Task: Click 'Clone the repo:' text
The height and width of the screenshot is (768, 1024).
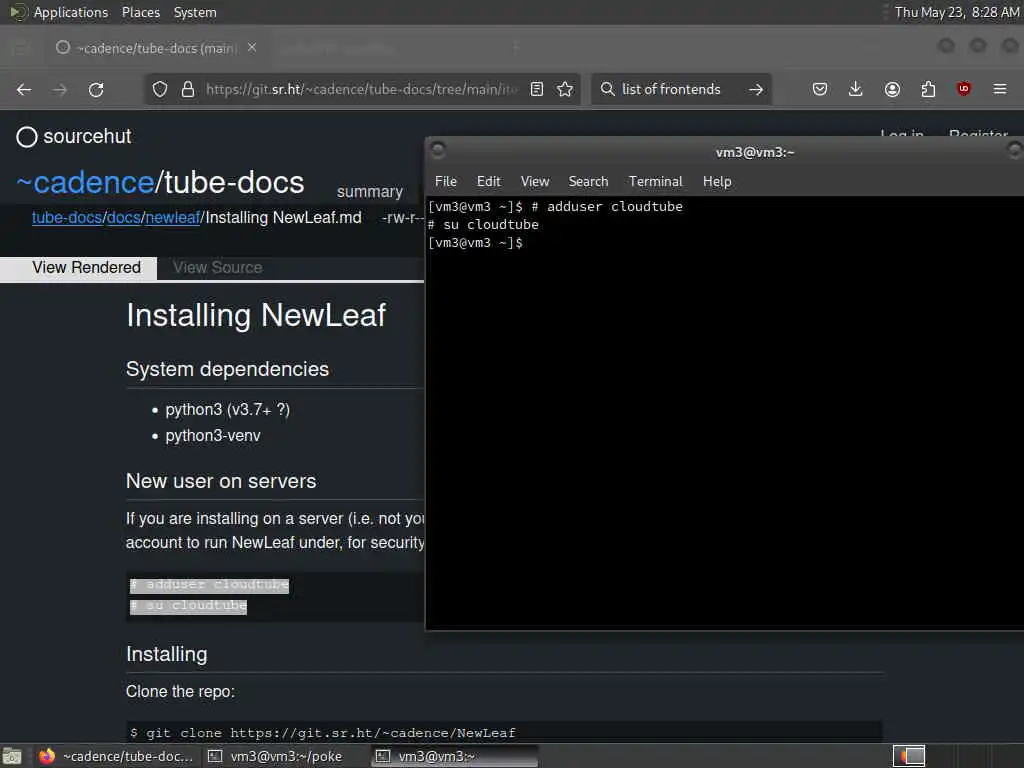Action: 180,692
